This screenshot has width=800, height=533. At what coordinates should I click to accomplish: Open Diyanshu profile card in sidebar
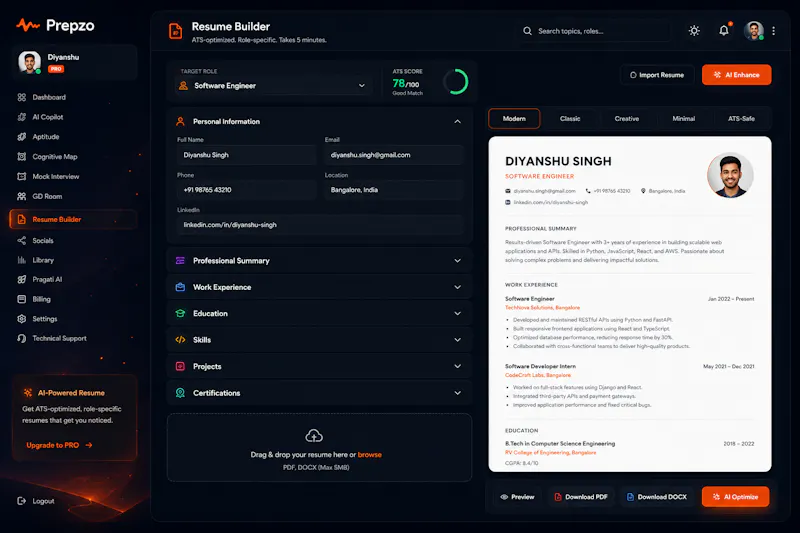(74, 62)
